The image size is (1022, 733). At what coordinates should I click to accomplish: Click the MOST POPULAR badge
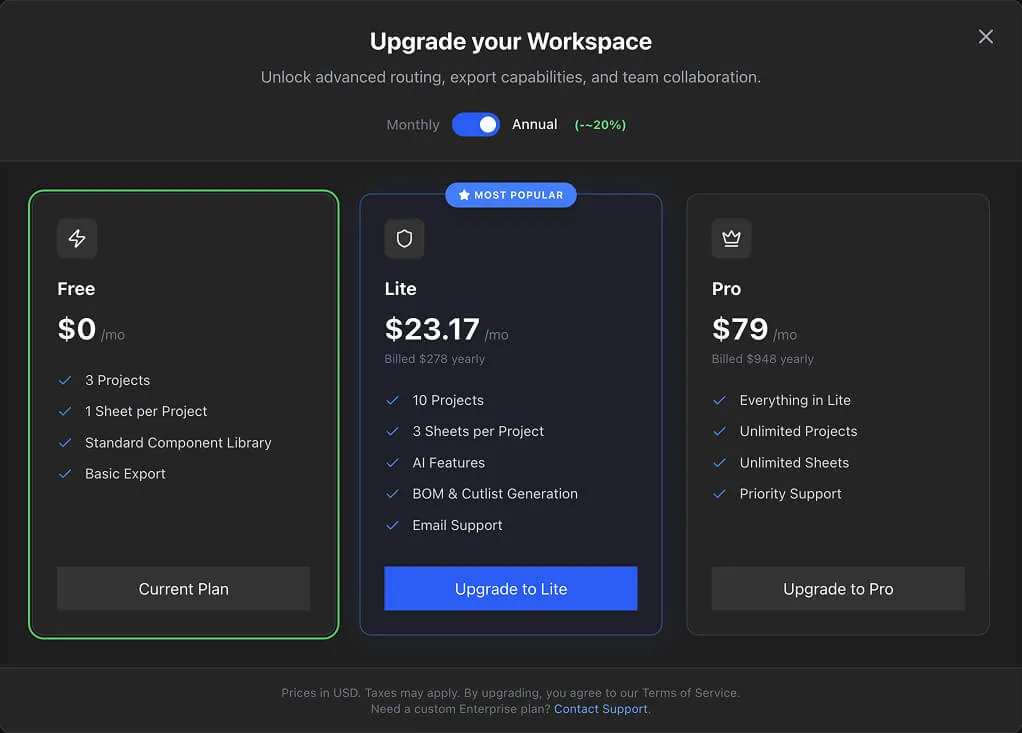(x=511, y=194)
